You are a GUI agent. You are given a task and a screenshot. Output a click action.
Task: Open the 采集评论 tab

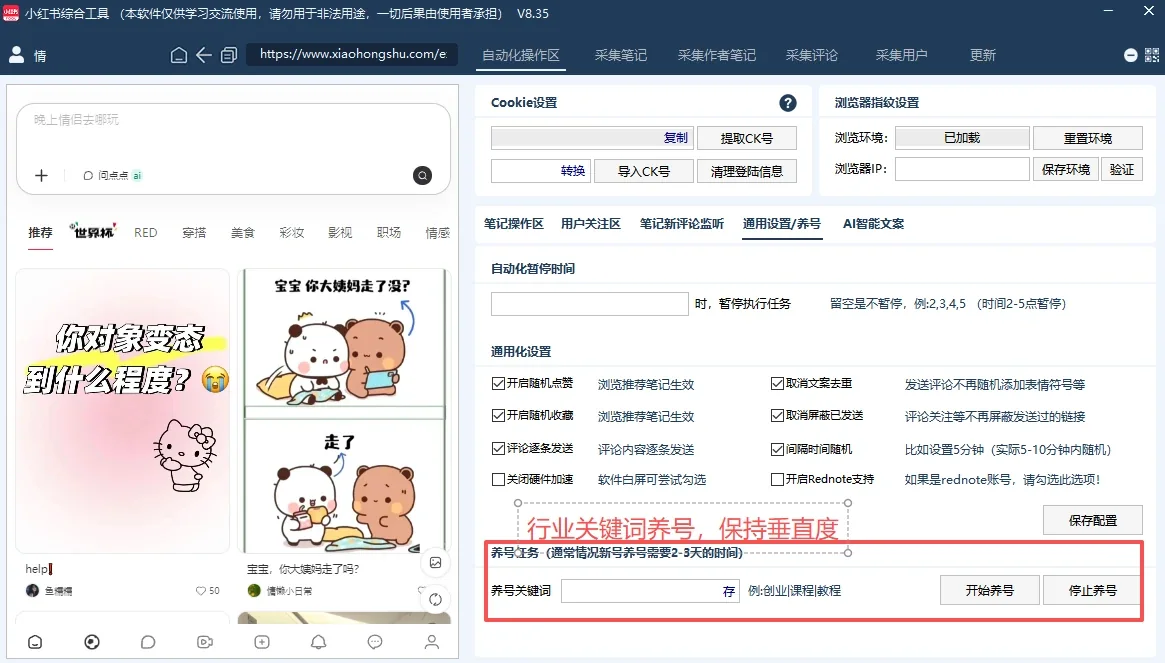811,56
